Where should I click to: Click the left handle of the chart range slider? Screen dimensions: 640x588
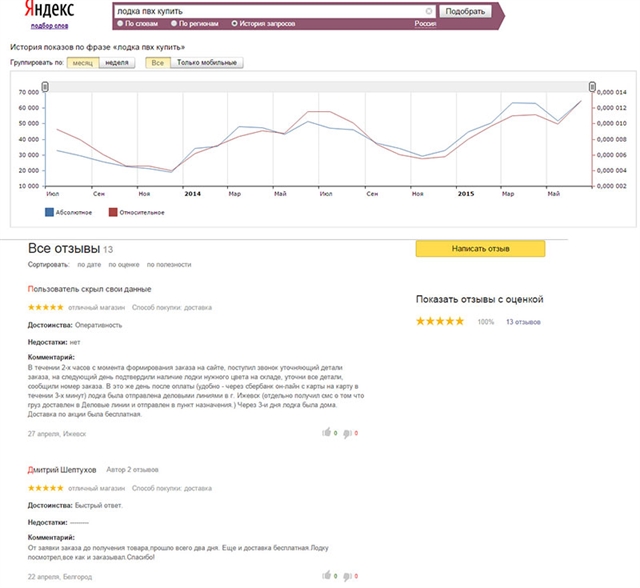click(45, 86)
